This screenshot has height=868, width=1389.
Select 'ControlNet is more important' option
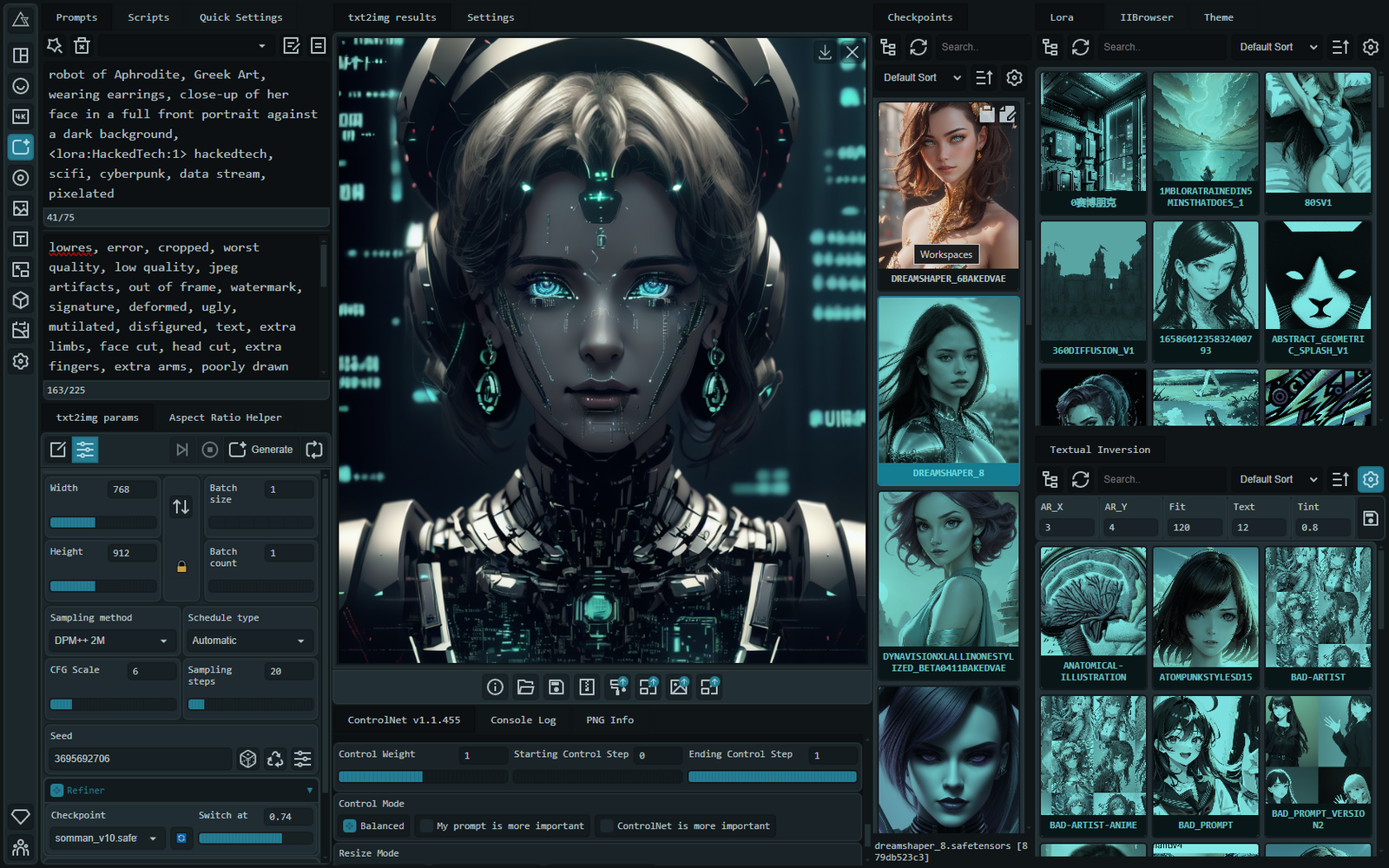685,826
